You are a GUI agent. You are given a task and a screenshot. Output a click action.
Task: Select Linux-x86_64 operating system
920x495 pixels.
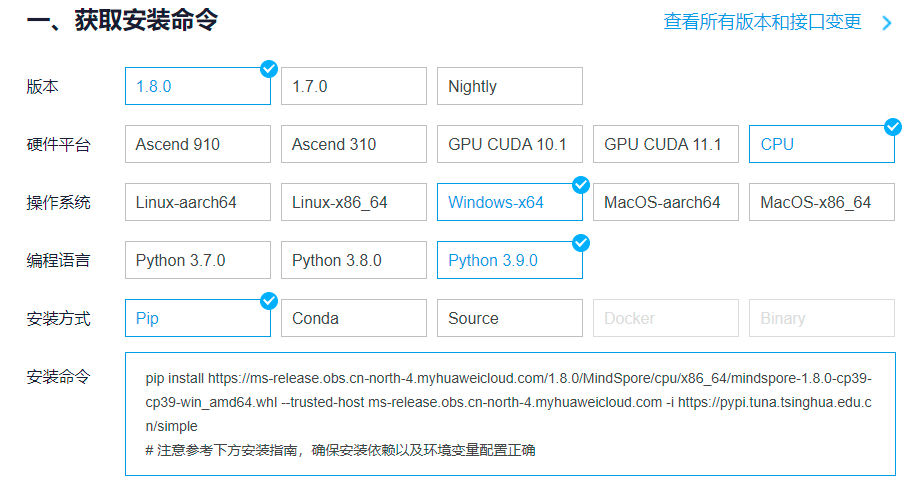(x=354, y=202)
